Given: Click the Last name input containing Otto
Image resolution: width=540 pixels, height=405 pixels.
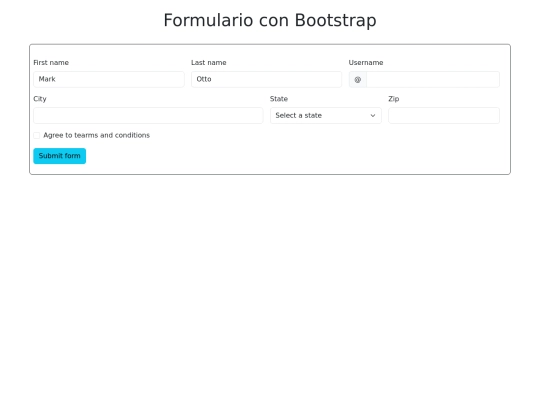Looking at the screenshot, I should point(267,79).
